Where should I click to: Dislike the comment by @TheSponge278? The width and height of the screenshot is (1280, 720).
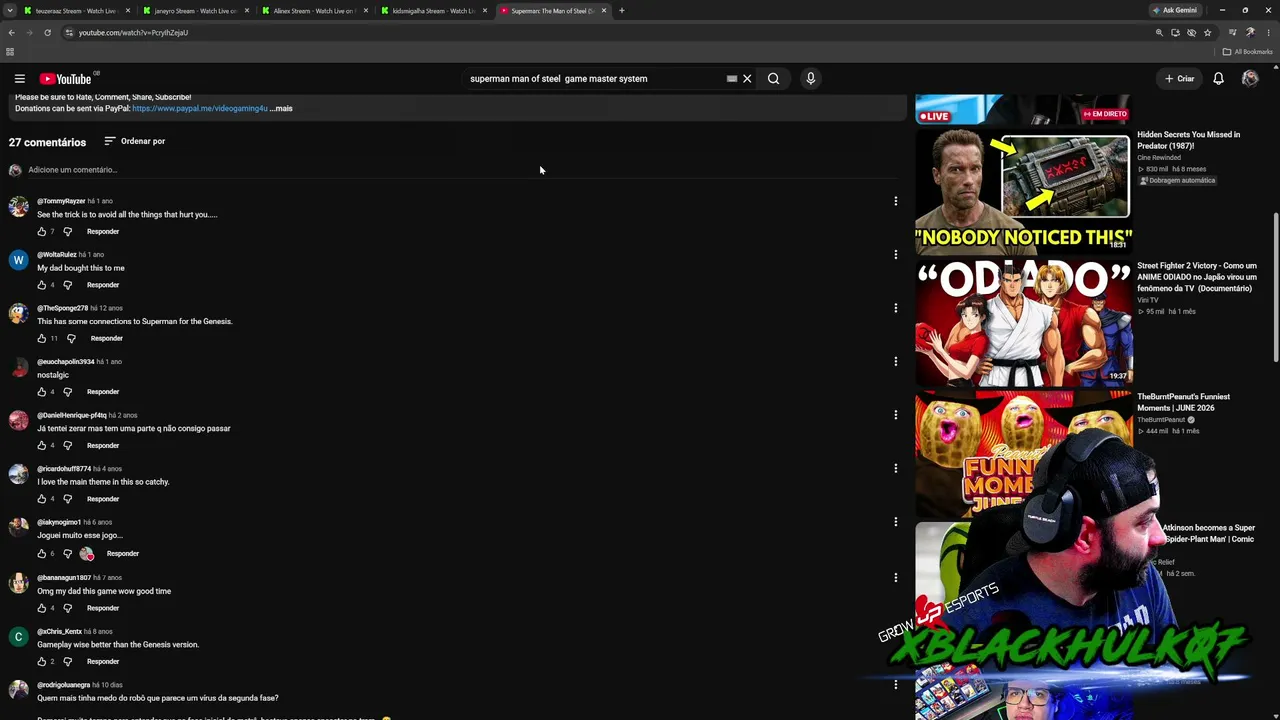click(x=71, y=339)
